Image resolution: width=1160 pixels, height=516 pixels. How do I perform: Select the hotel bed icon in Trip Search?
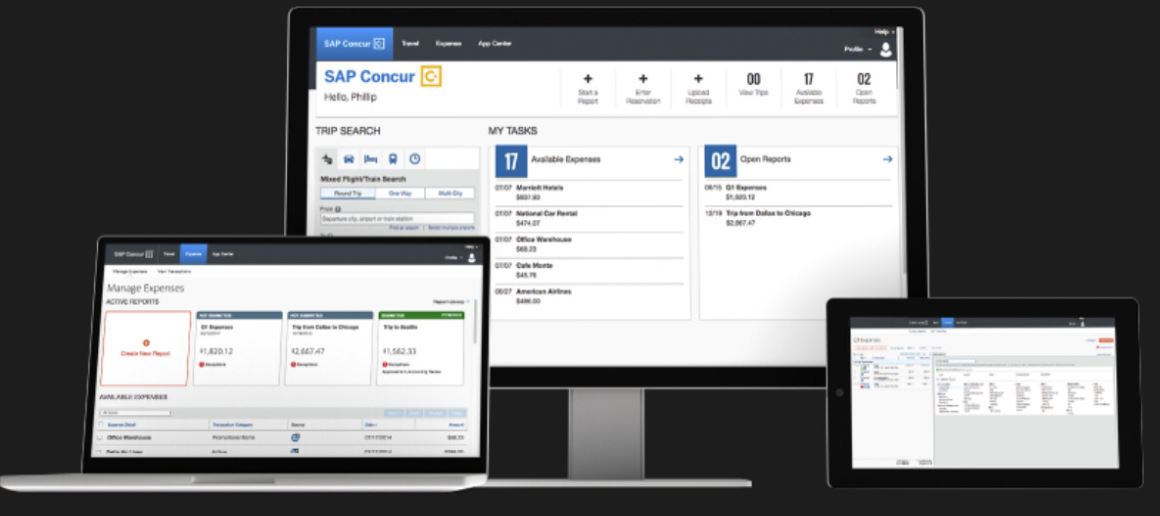371,159
